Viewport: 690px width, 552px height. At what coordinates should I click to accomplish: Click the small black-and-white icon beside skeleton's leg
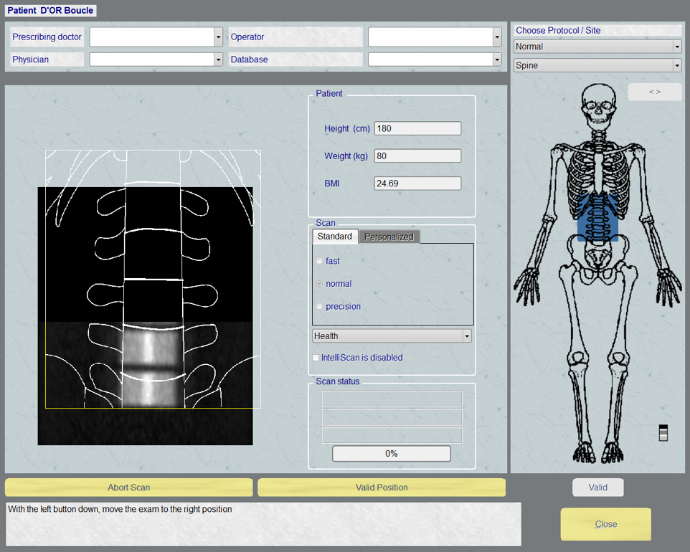[662, 432]
